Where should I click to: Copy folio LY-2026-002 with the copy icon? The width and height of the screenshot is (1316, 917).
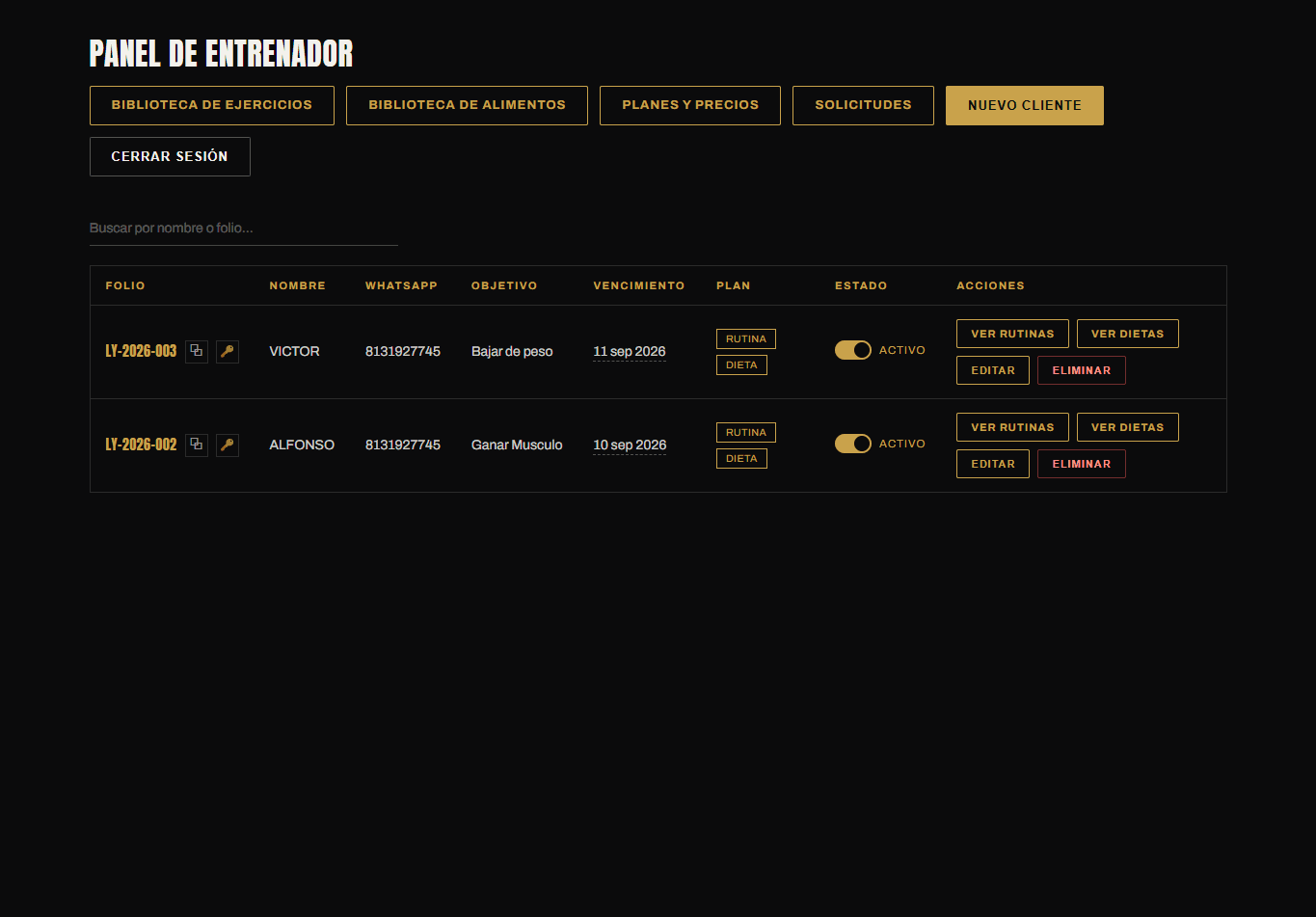click(197, 445)
